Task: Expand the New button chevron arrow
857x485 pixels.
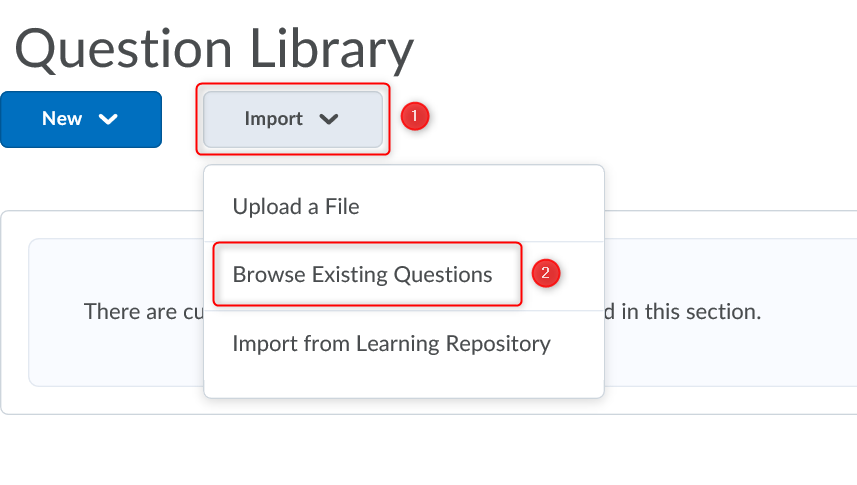Action: pos(108,119)
